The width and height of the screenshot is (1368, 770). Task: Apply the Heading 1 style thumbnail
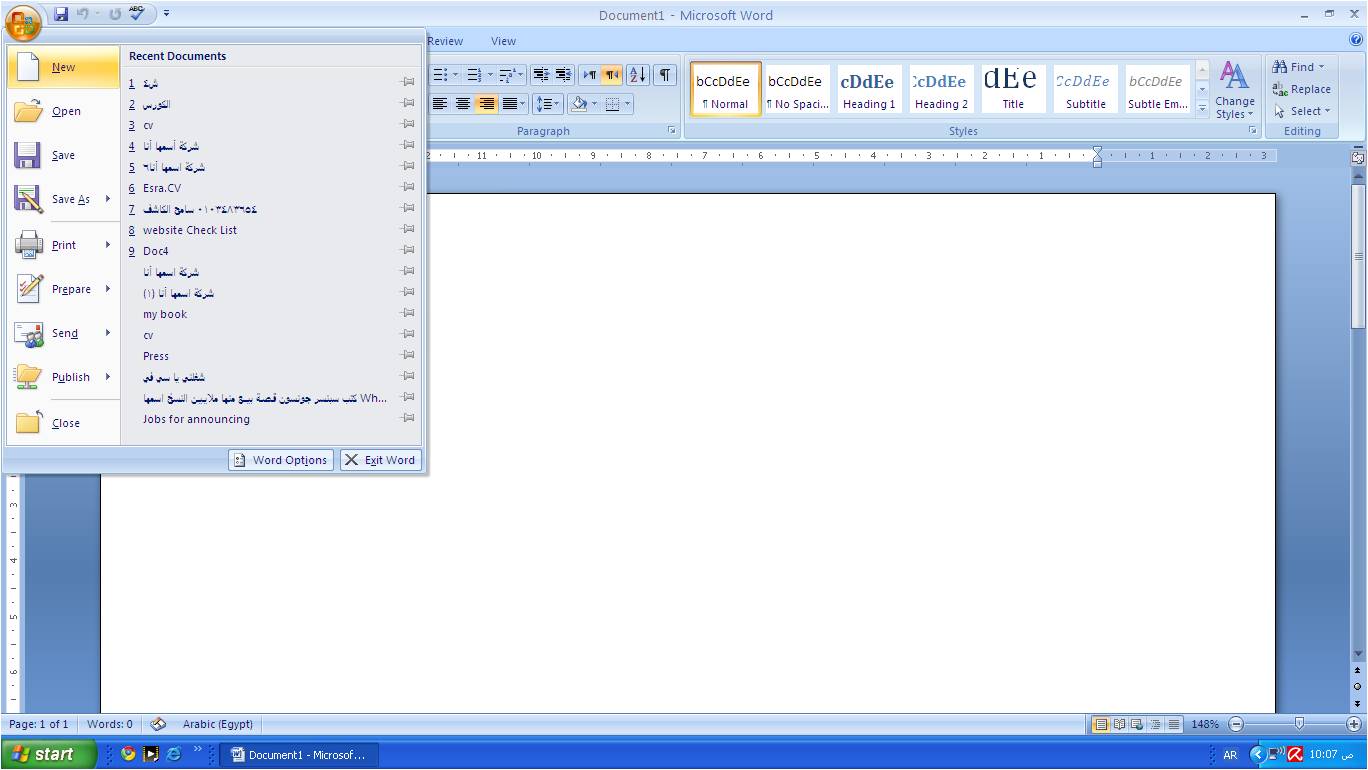point(868,90)
